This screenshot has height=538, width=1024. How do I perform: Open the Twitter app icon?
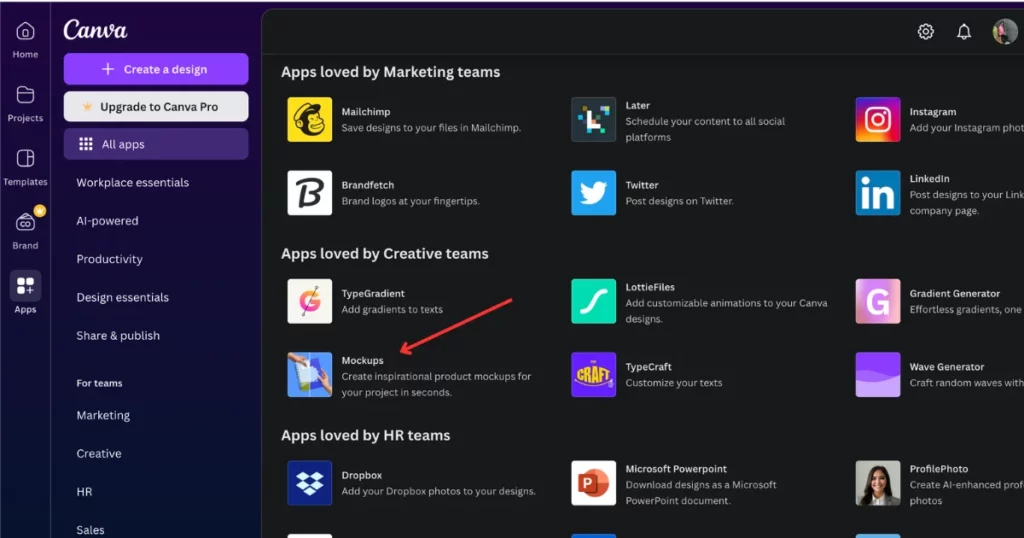[594, 193]
